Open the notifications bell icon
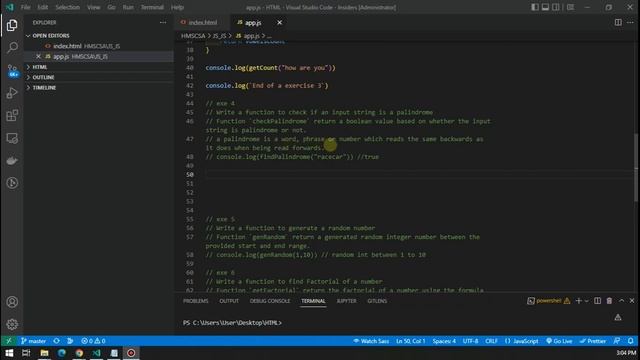This screenshot has width=640, height=360. (x=631, y=341)
